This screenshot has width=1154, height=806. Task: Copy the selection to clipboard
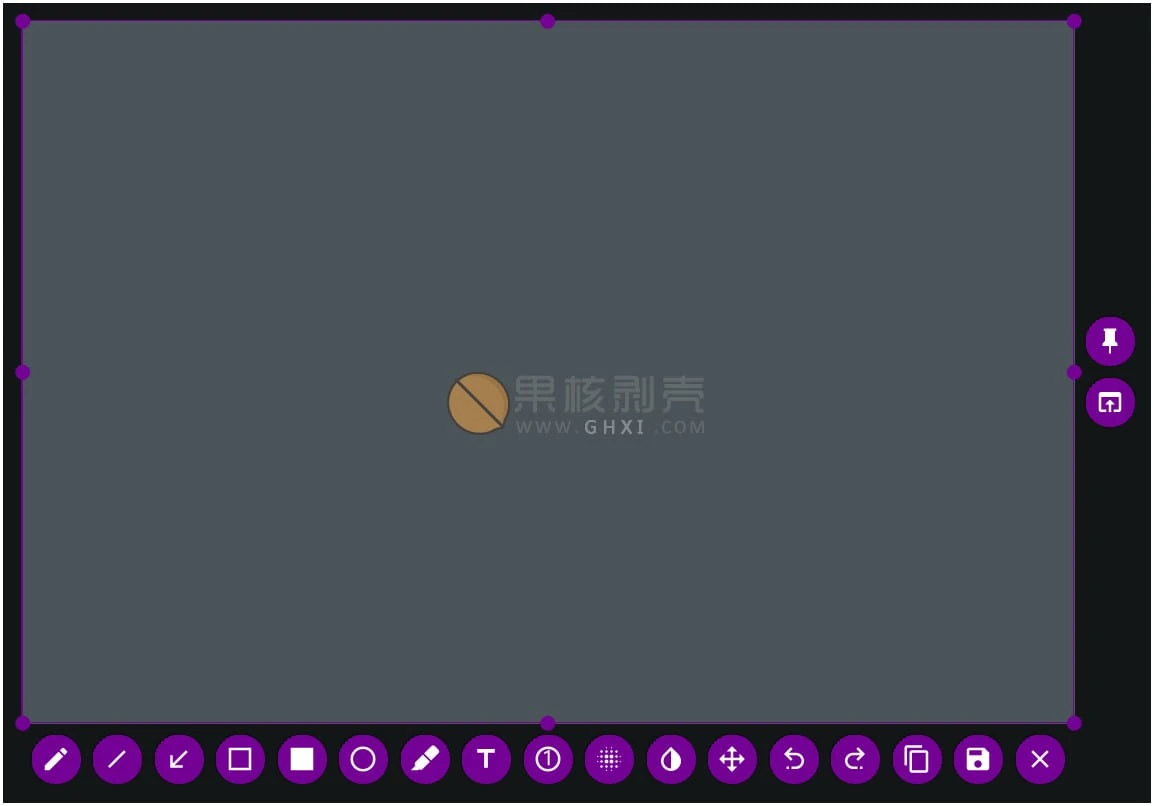click(917, 760)
